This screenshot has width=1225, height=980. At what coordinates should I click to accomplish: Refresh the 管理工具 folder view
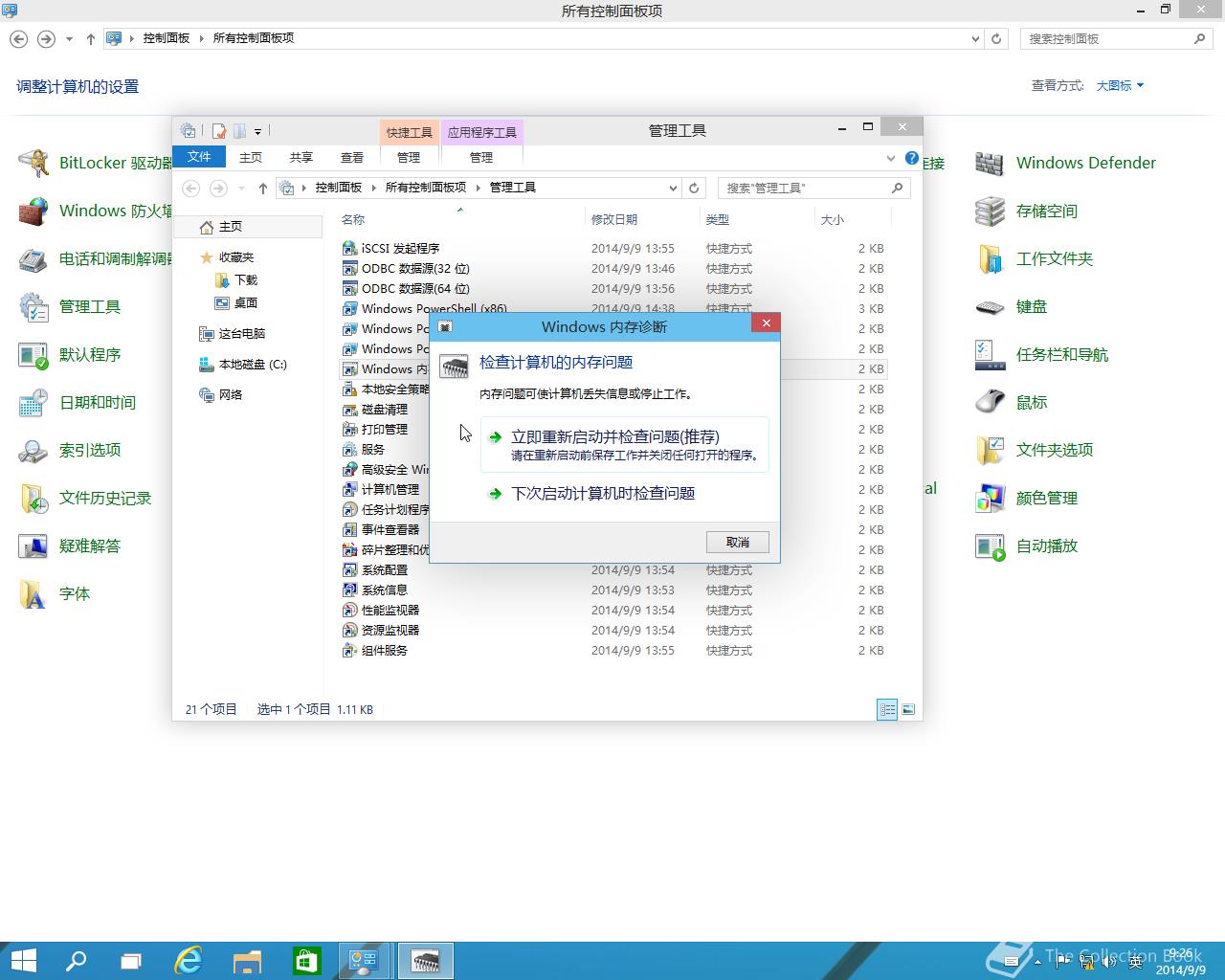point(695,189)
